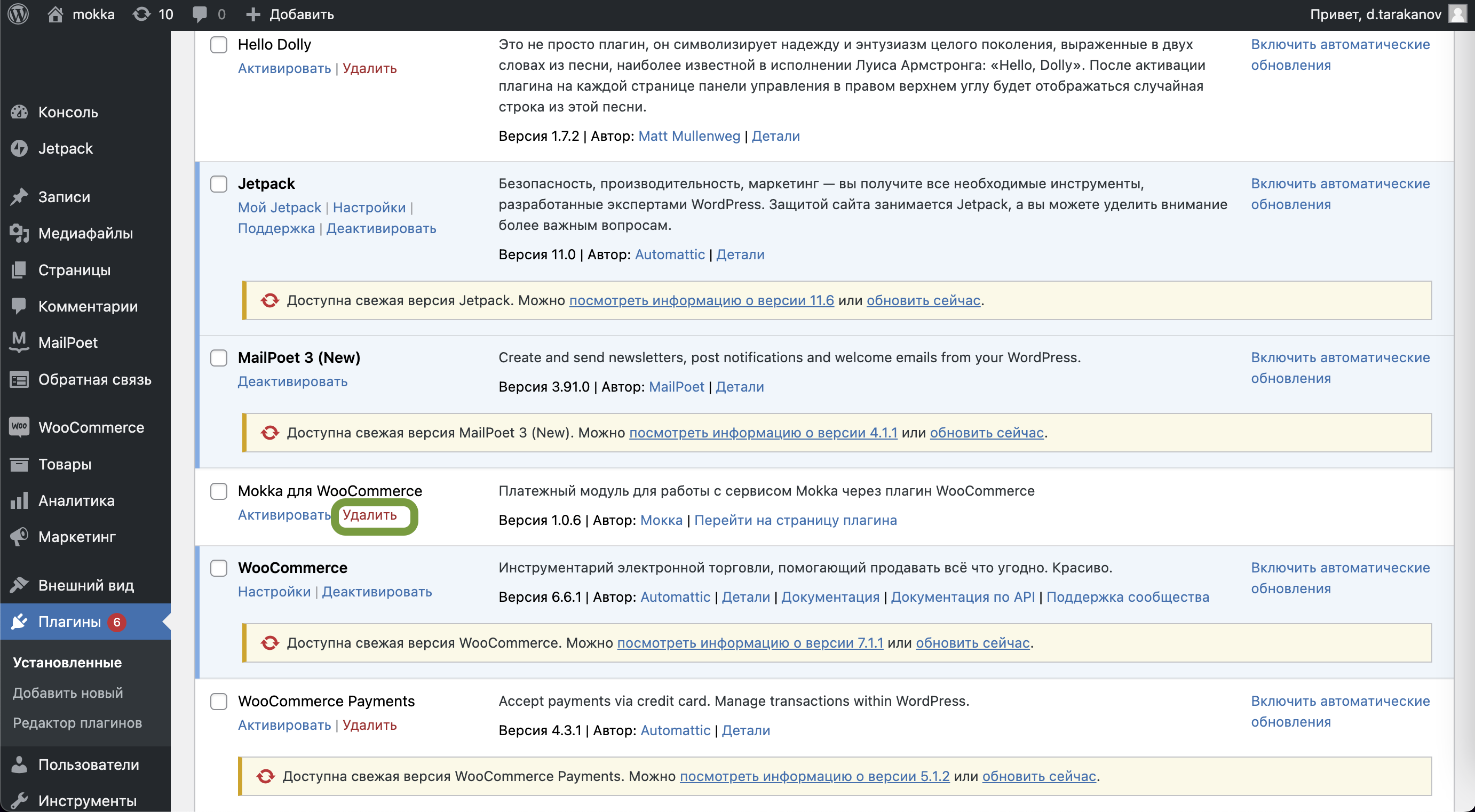1475x812 pixels.
Task: Select the Hello Dolly plugin checkbox
Action: coord(219,45)
